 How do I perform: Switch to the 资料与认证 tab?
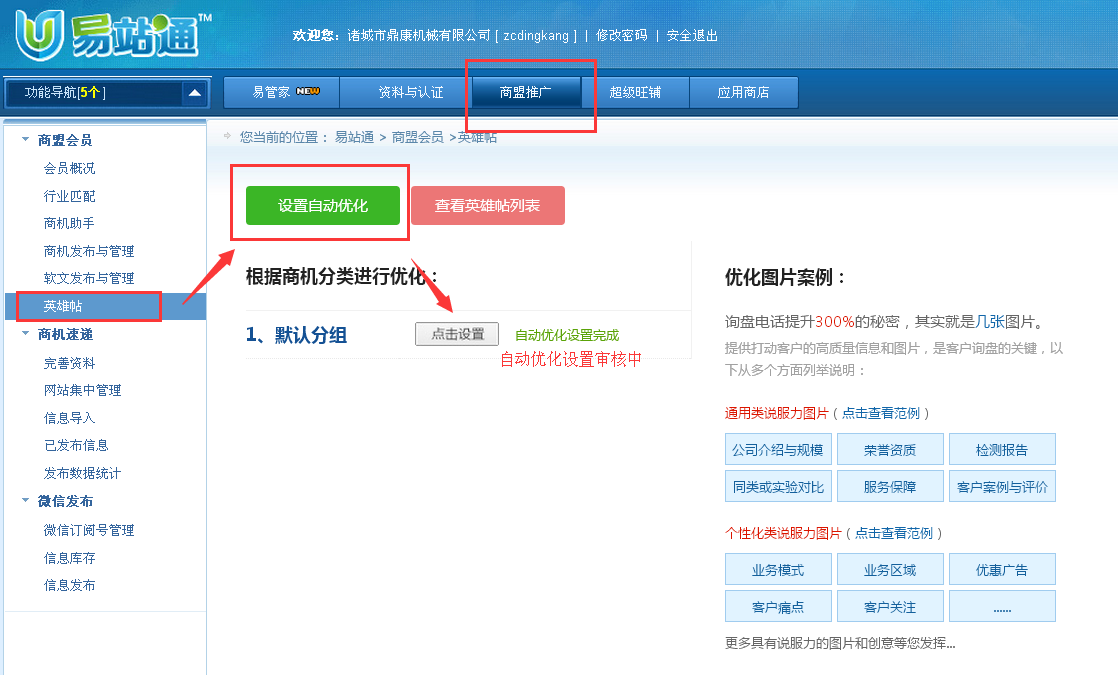pos(410,92)
